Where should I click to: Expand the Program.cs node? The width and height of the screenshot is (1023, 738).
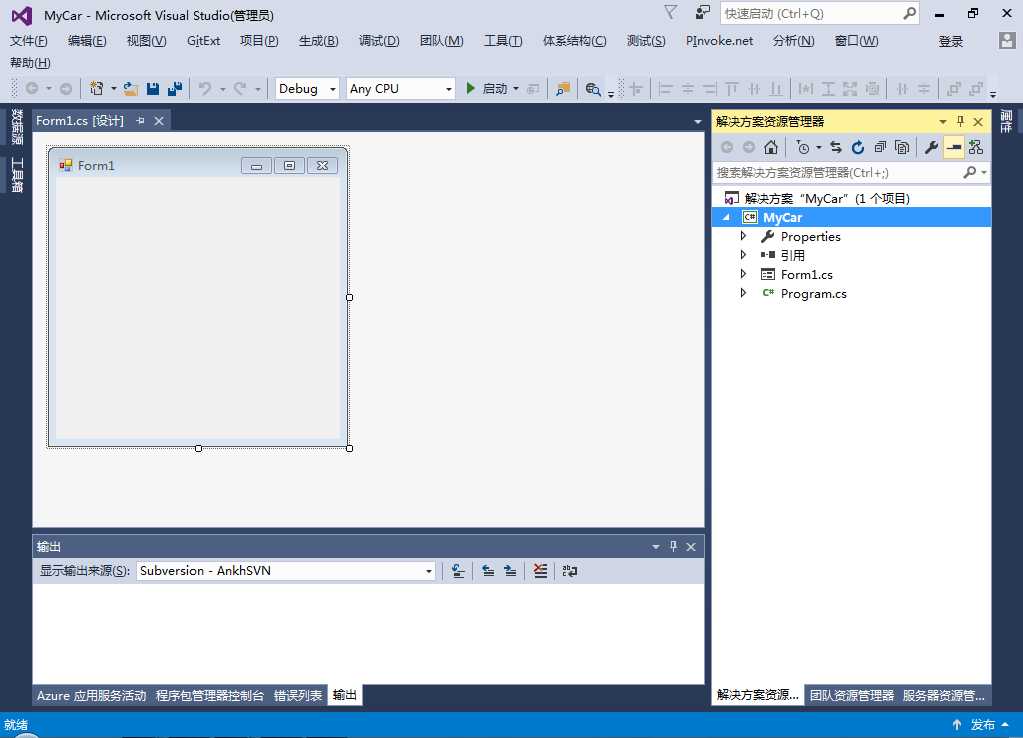[743, 293]
